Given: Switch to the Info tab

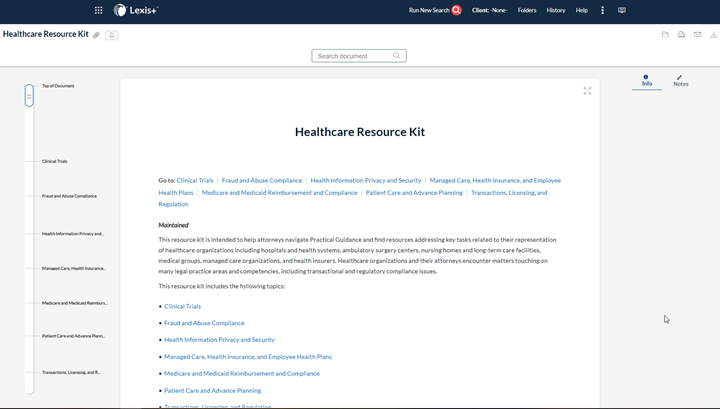Looking at the screenshot, I should (647, 81).
